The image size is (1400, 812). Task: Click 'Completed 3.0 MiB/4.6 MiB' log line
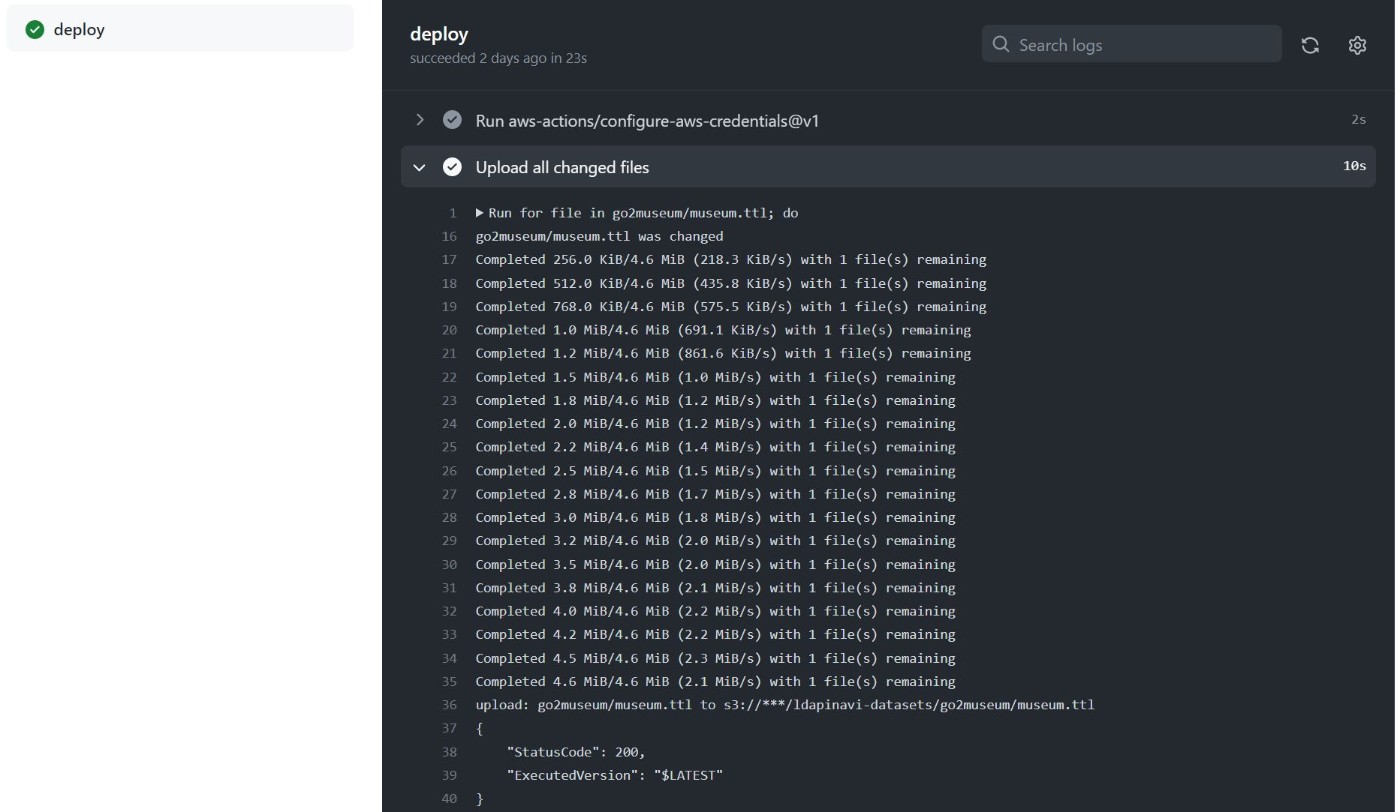[715, 517]
